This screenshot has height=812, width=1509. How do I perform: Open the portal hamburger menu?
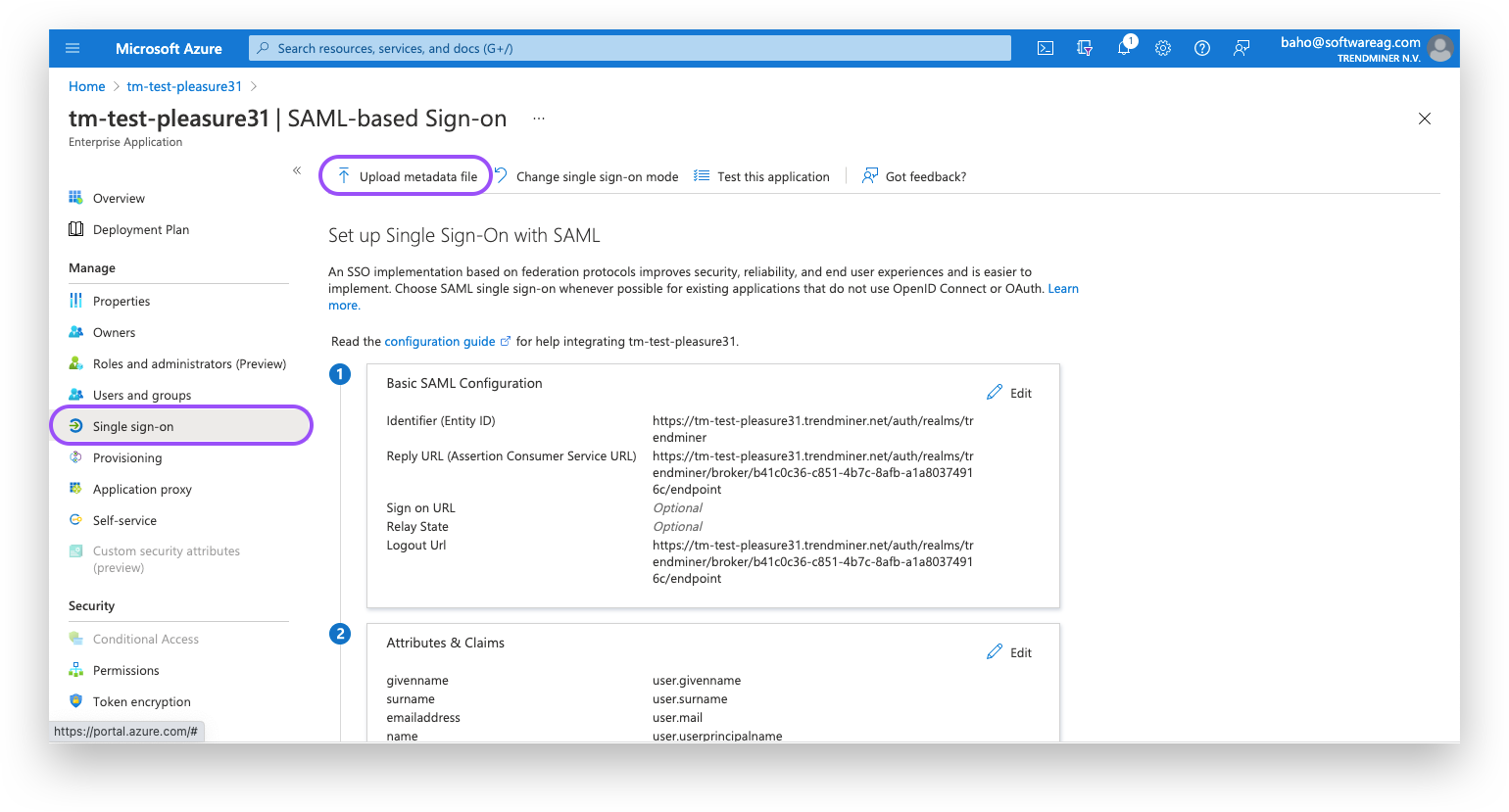[x=72, y=48]
